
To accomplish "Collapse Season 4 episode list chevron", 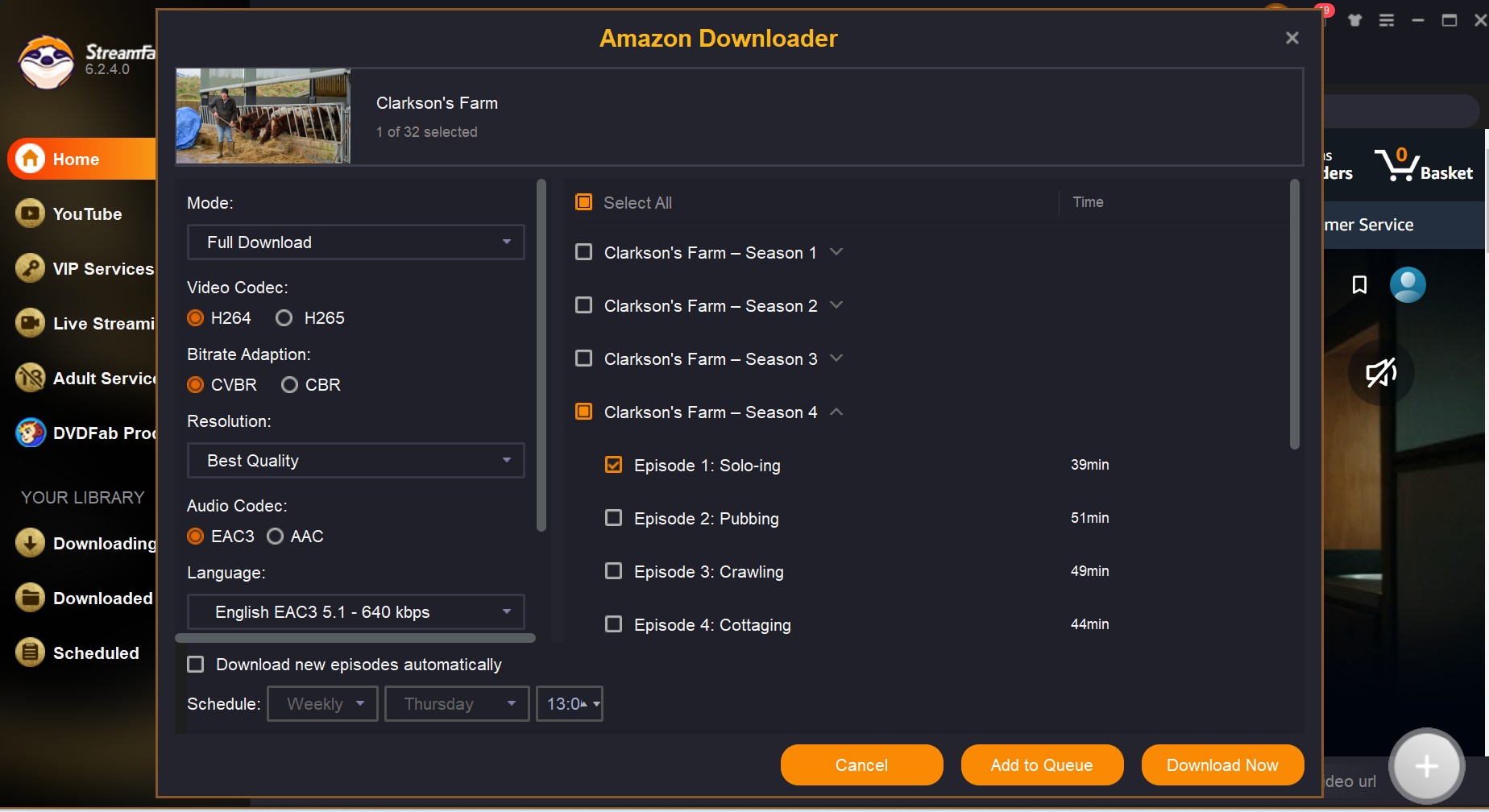I will 836,412.
